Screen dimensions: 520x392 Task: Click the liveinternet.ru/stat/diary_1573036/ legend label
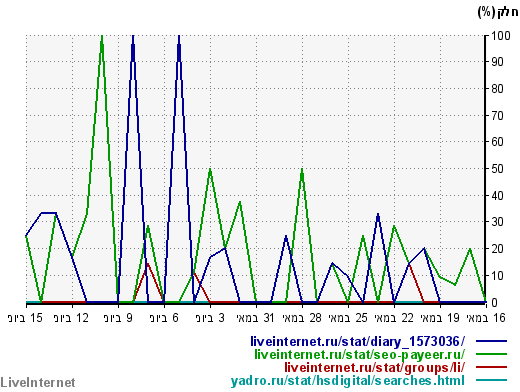click(357, 341)
